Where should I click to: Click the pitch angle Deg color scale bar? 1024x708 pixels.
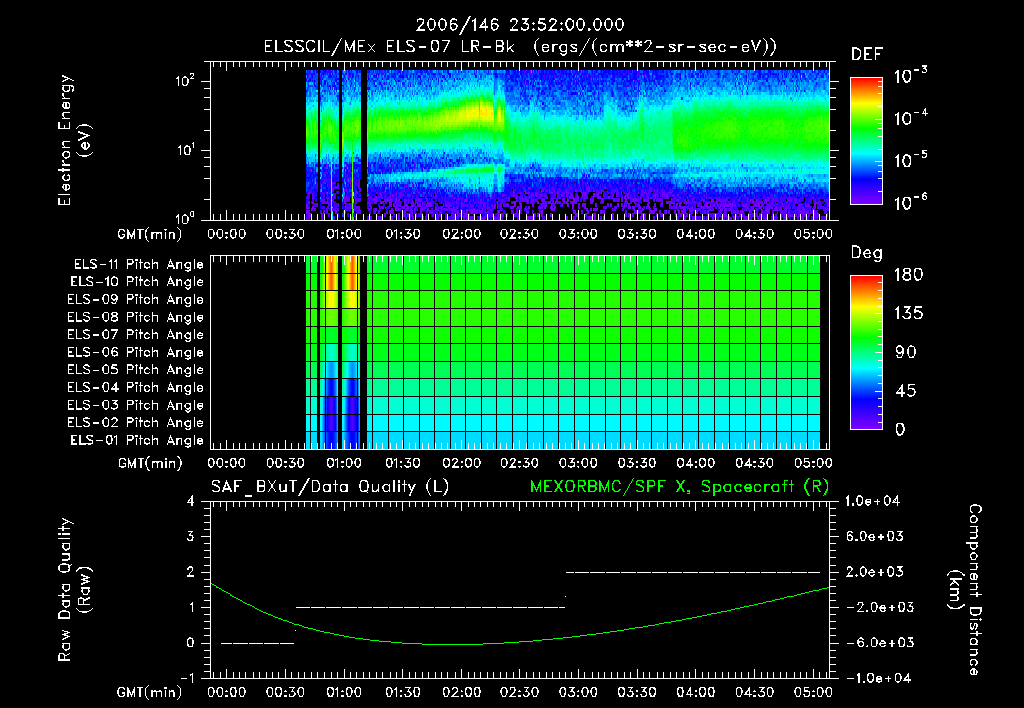point(866,352)
